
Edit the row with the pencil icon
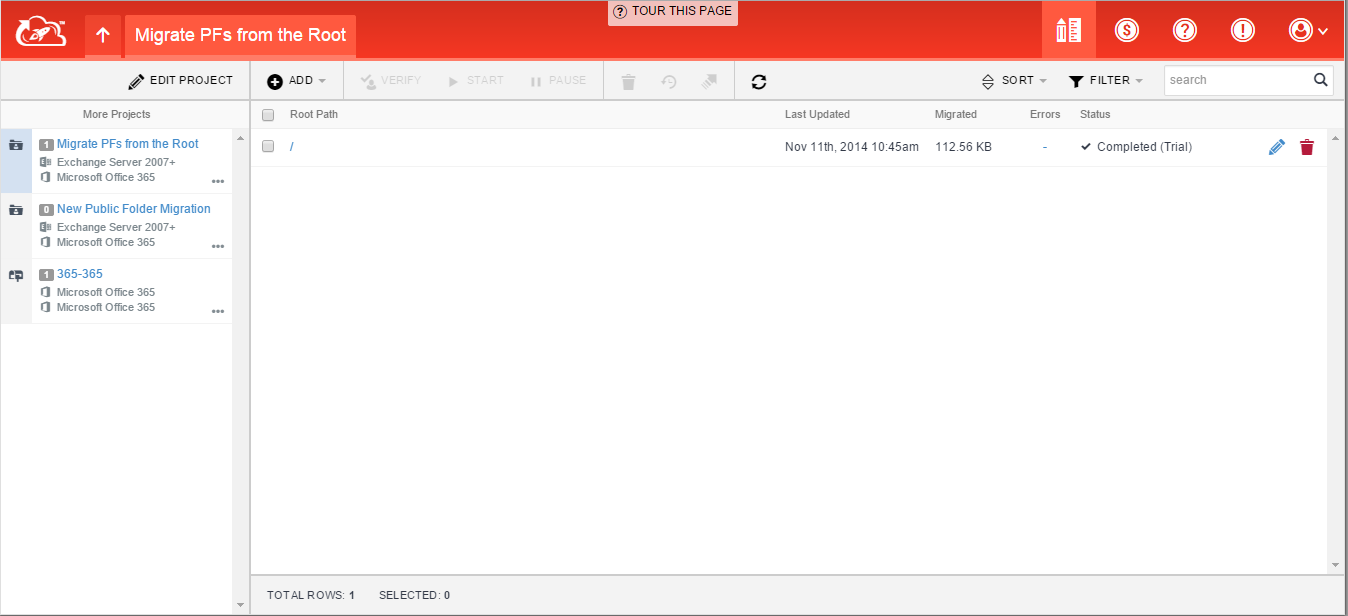coord(1276,147)
